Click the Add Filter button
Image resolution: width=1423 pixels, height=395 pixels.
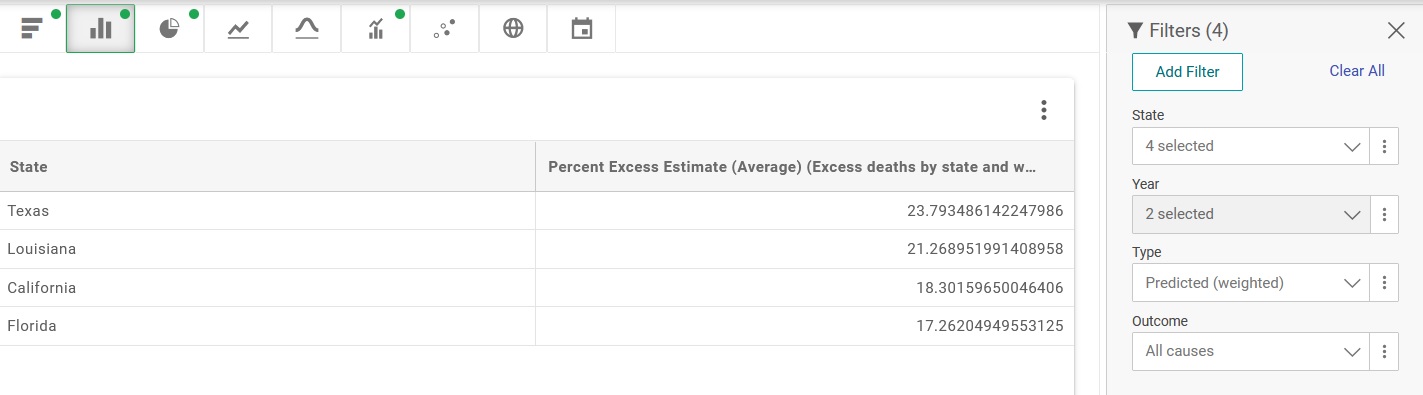[x=1187, y=72]
